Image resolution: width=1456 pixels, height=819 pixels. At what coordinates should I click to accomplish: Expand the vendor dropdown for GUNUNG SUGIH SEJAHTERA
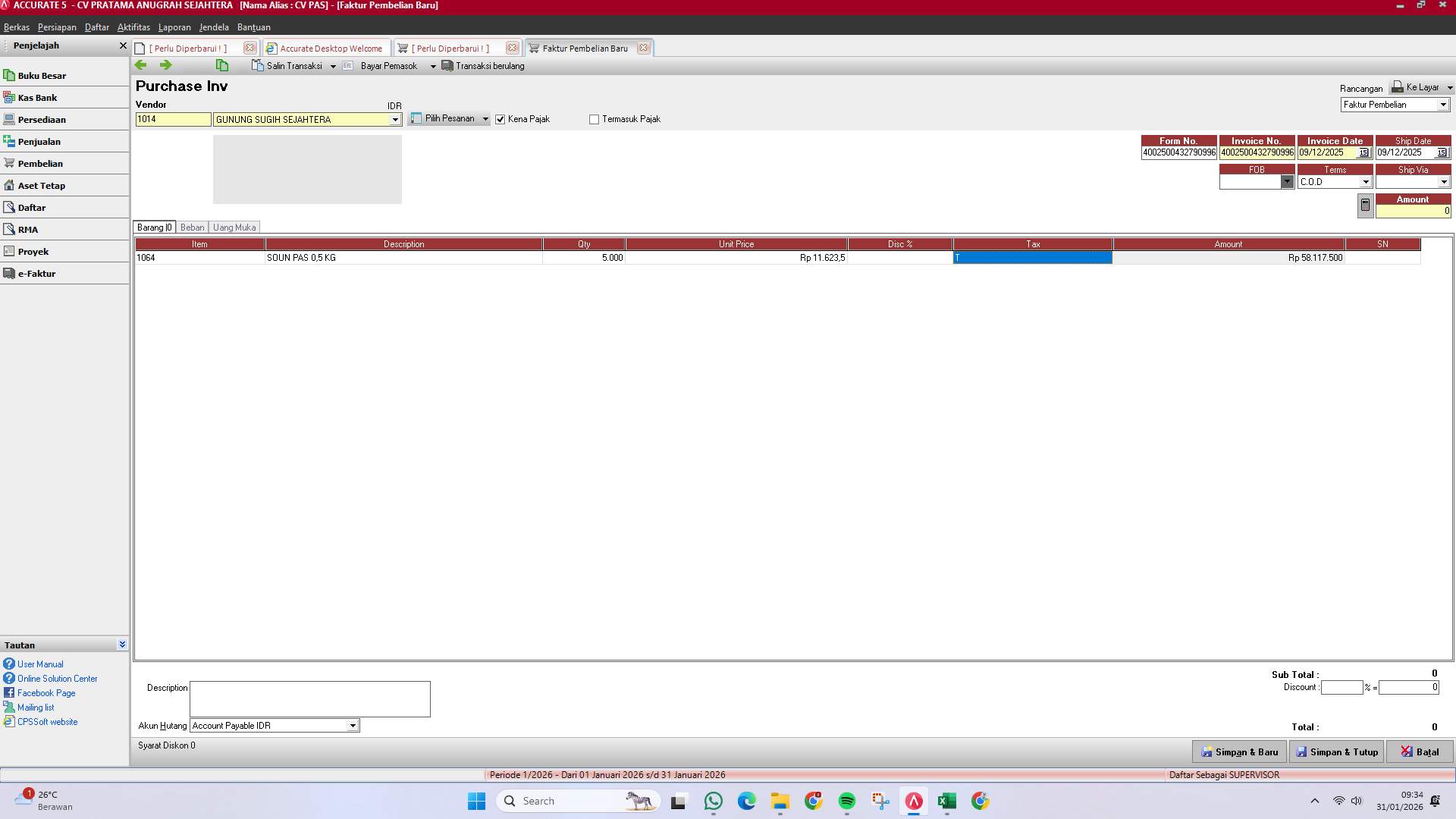coord(395,119)
